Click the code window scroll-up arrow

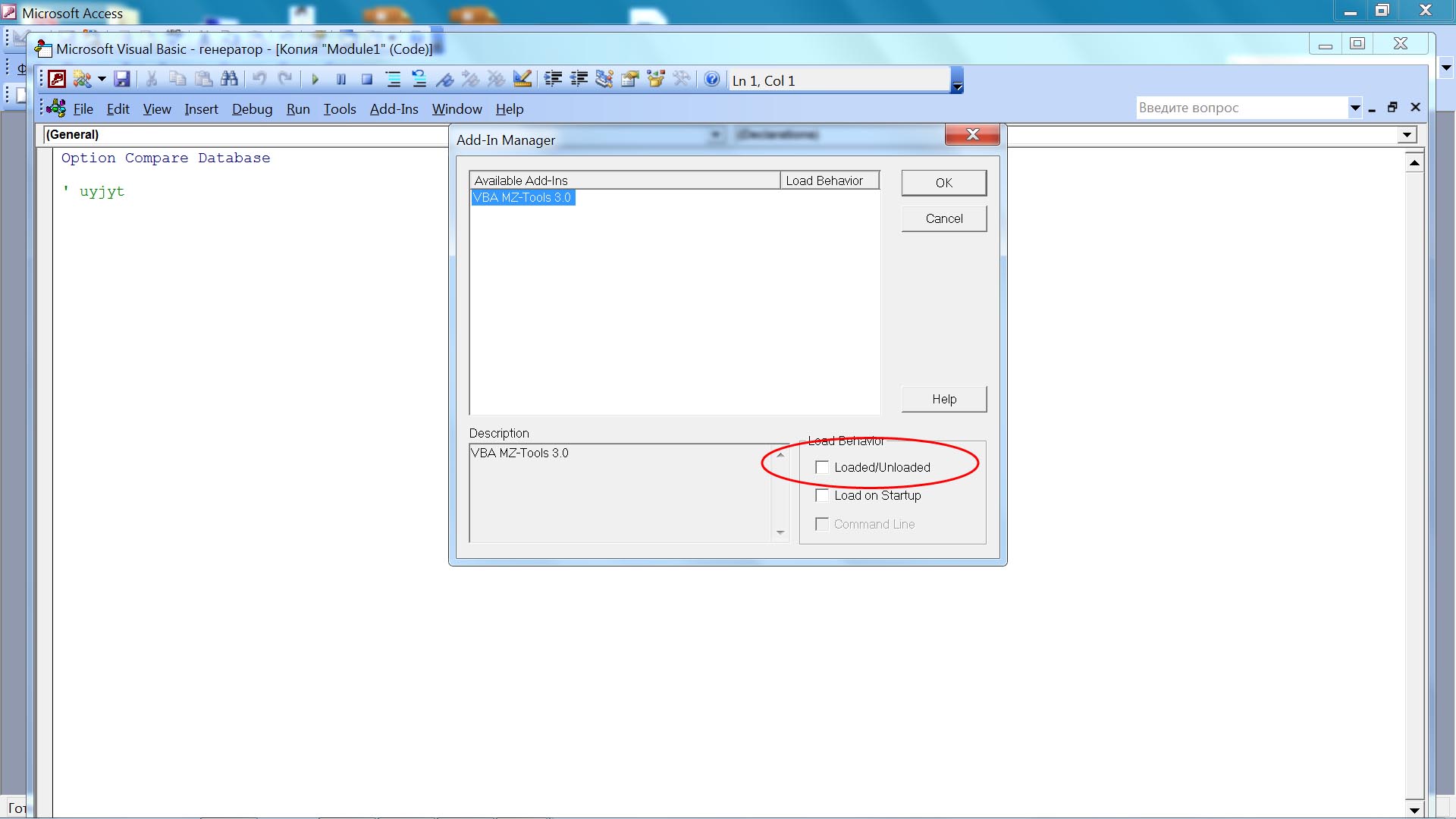point(1414,162)
